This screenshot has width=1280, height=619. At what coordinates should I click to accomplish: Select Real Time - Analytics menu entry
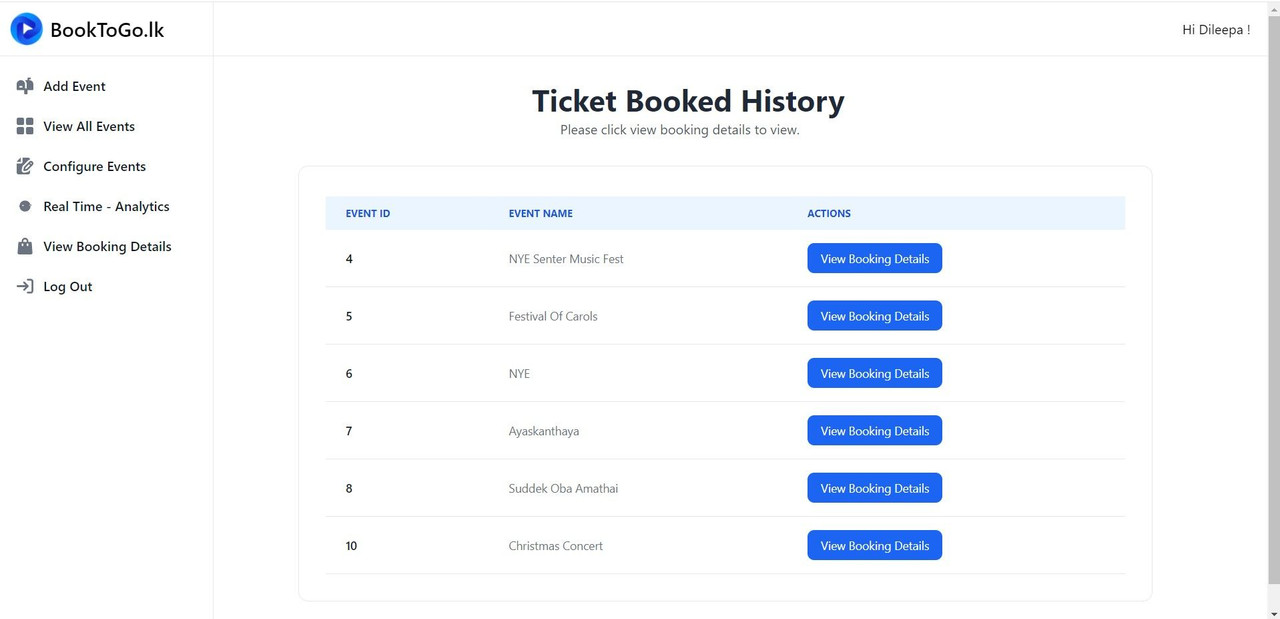pos(106,206)
